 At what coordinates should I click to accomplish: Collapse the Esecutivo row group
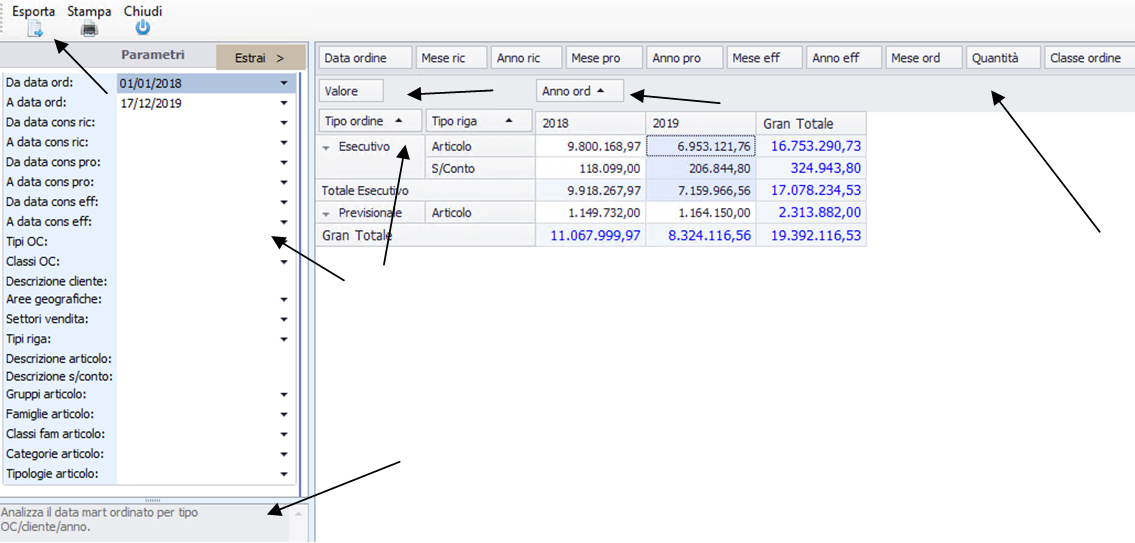tap(327, 147)
